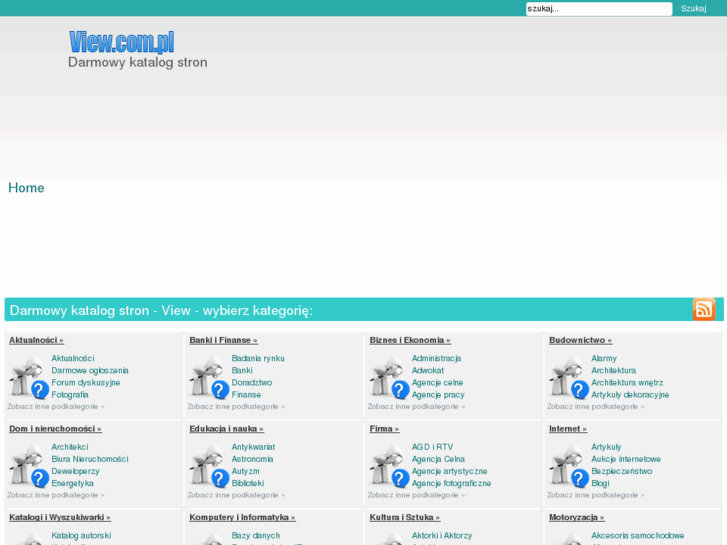Open the Forum dyskusyjne subcategory
Viewport: 727px width, 545px height.
point(86,383)
